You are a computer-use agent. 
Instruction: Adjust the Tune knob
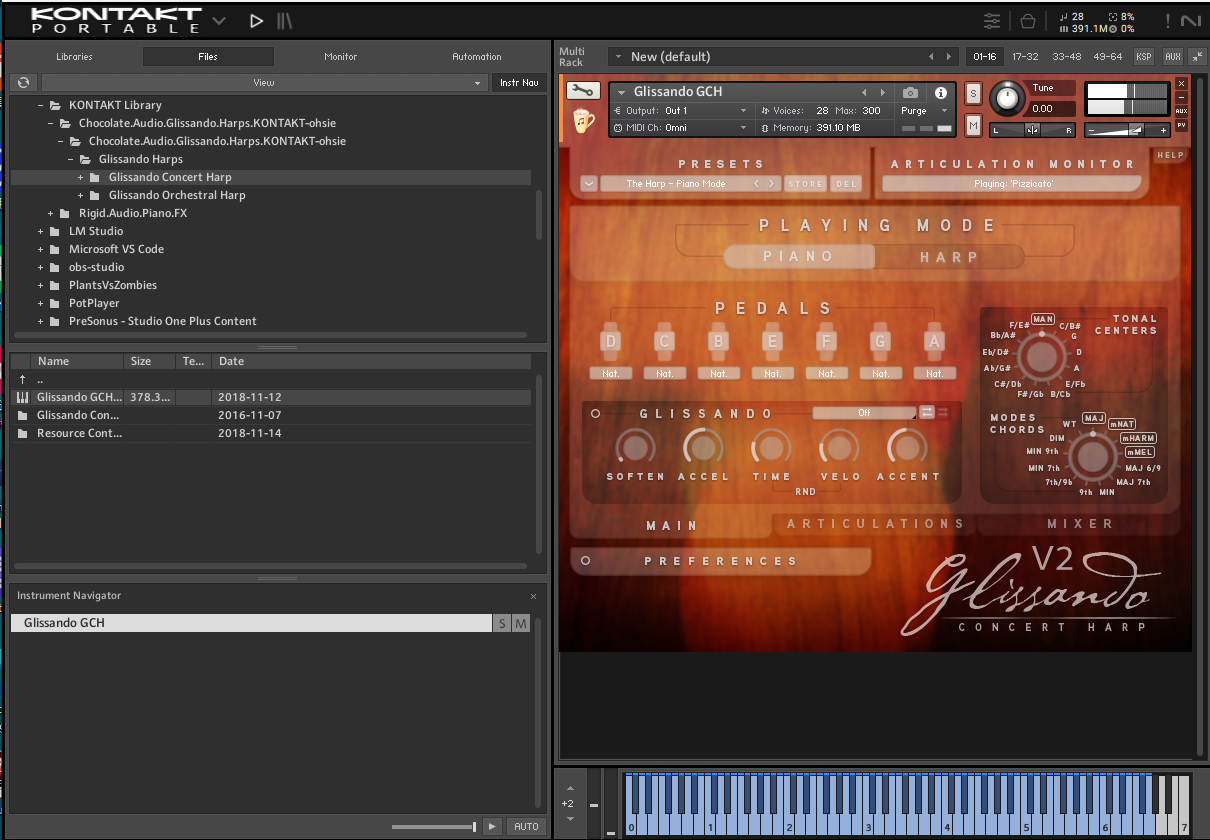(x=1006, y=99)
